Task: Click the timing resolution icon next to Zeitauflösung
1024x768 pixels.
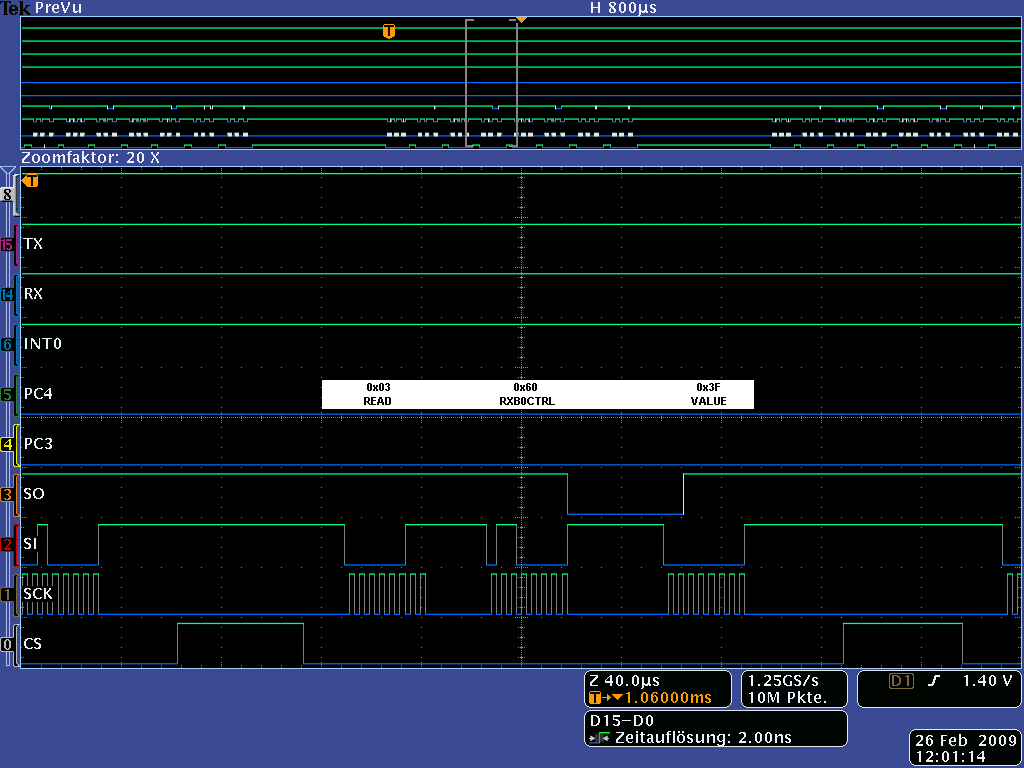Action: coord(599,739)
